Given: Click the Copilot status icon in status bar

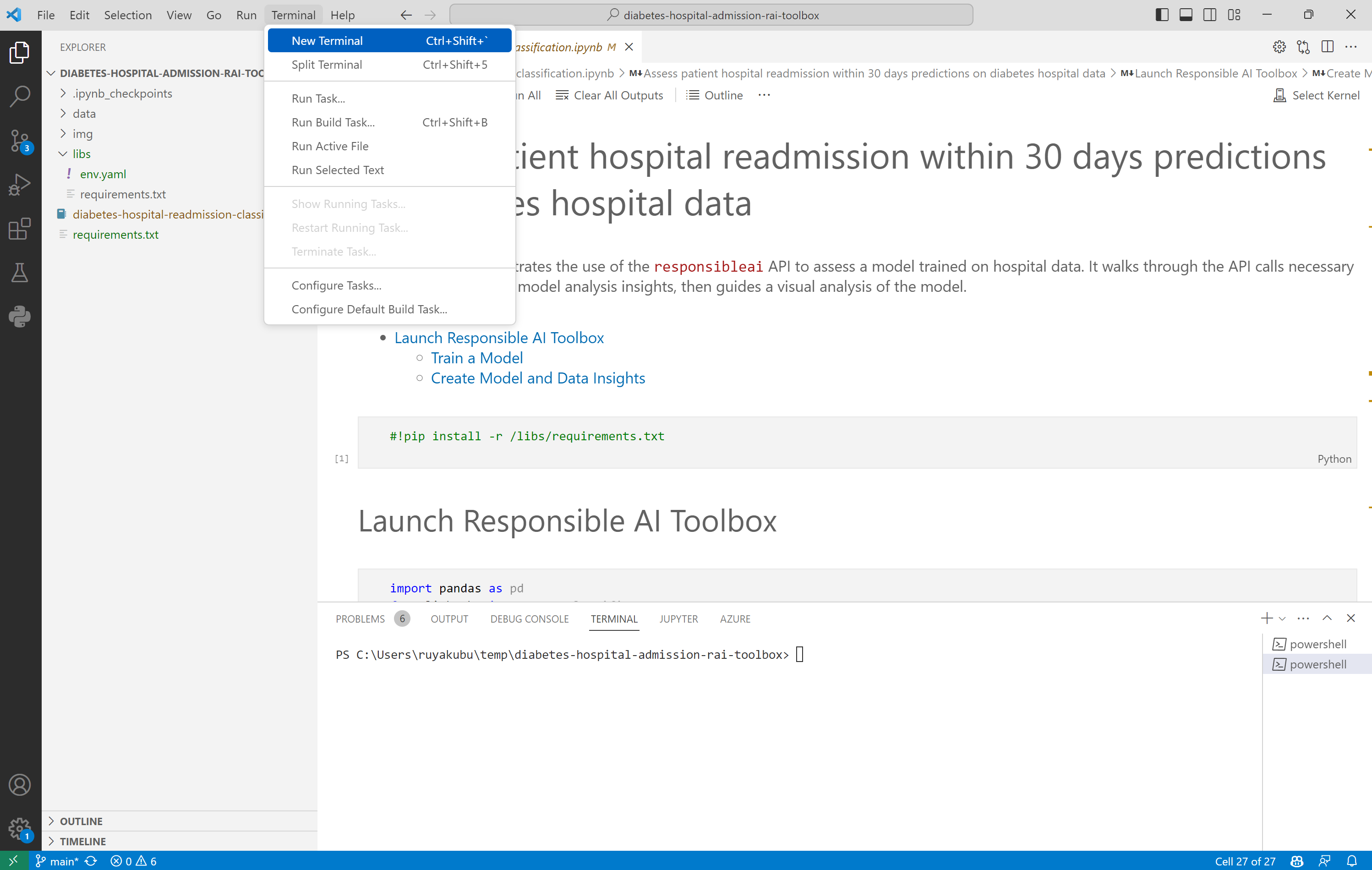Looking at the screenshot, I should (1297, 861).
